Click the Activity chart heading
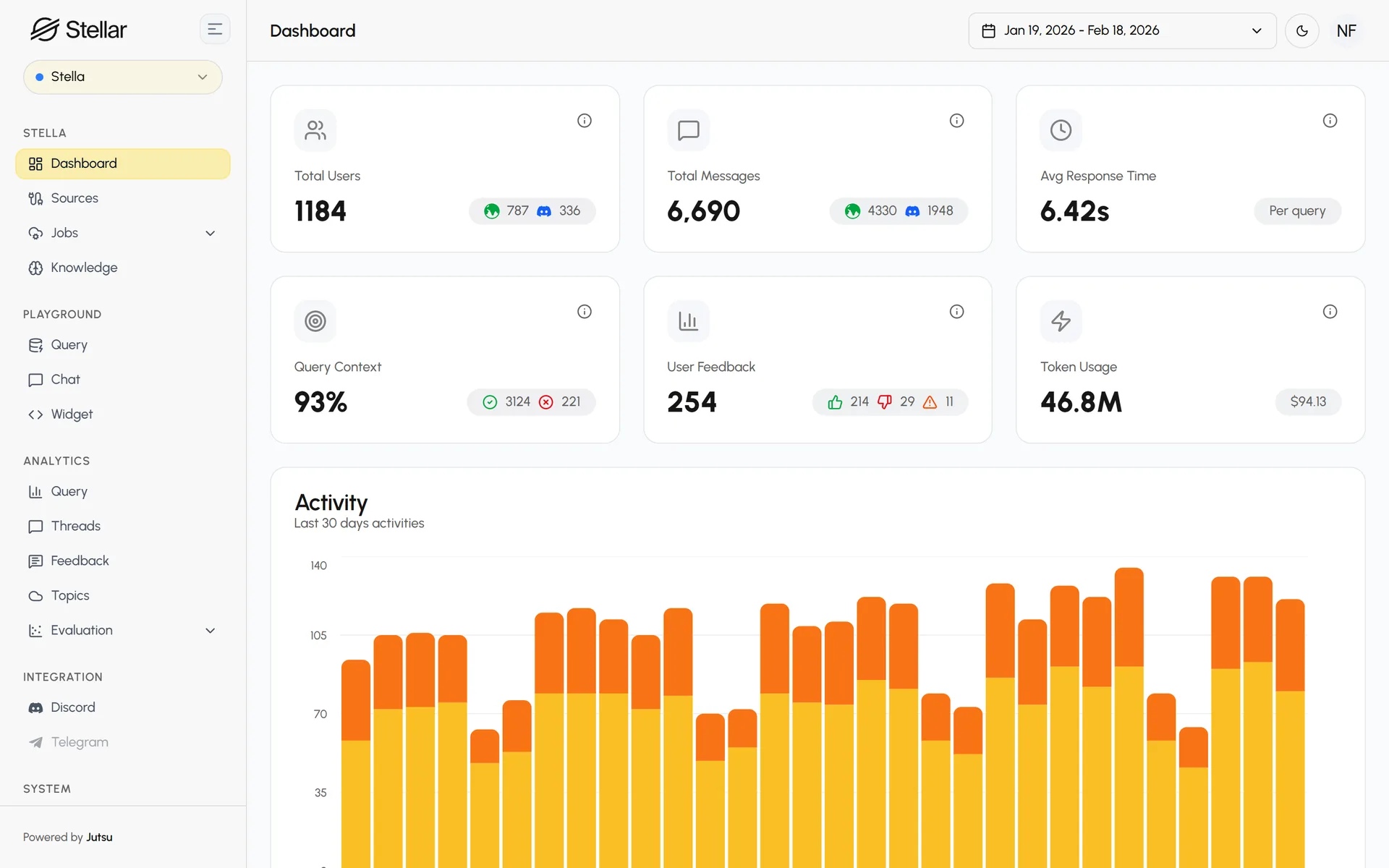 click(331, 503)
